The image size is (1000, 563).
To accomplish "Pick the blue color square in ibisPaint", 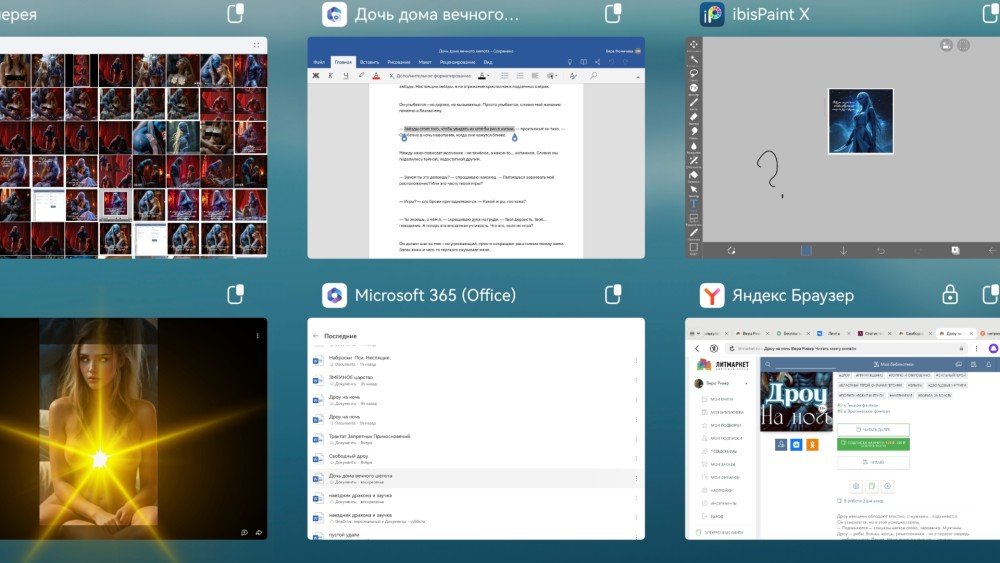I will [808, 250].
